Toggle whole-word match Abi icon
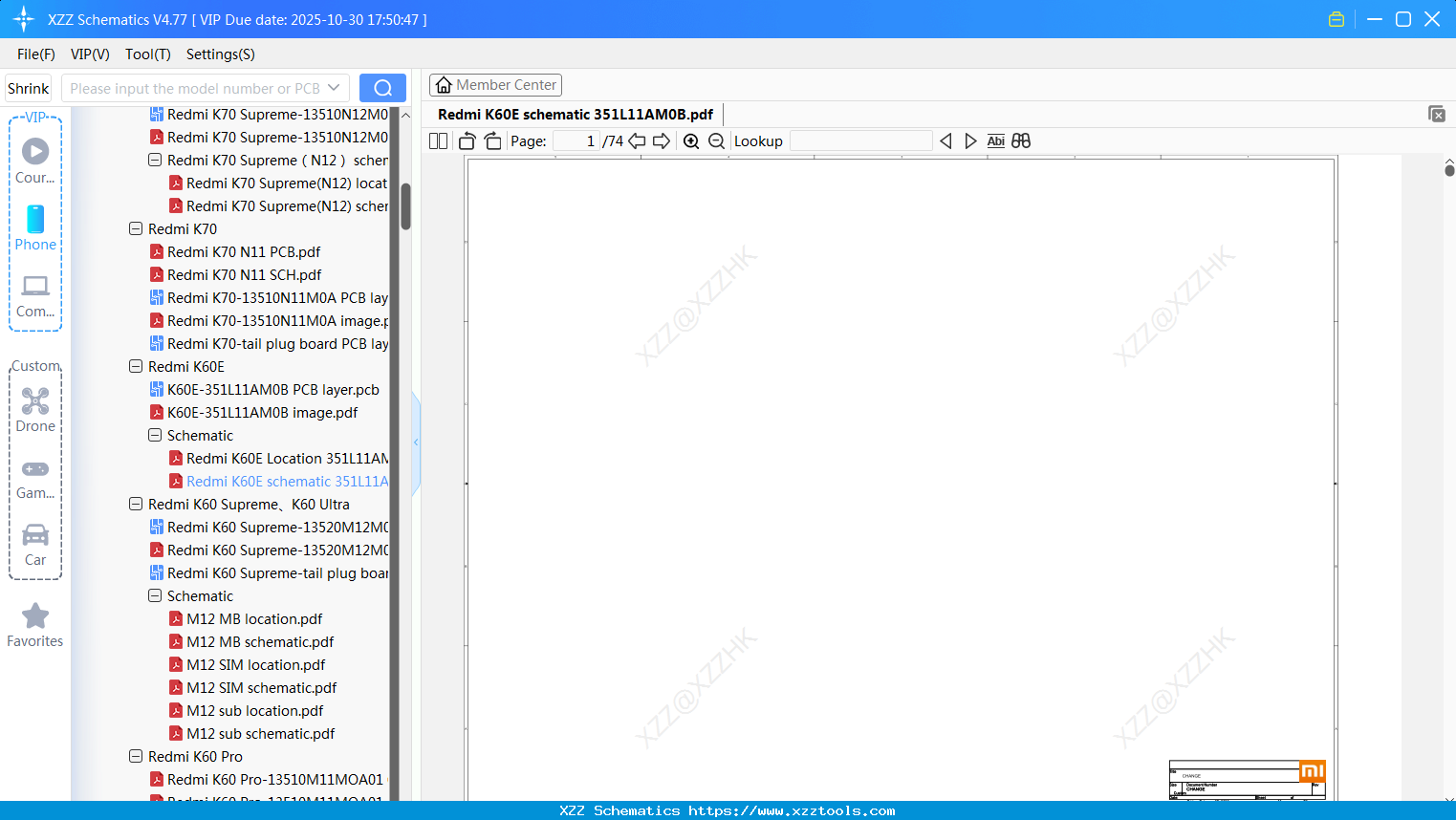This screenshot has height=820, width=1456. pyautogui.click(x=995, y=141)
